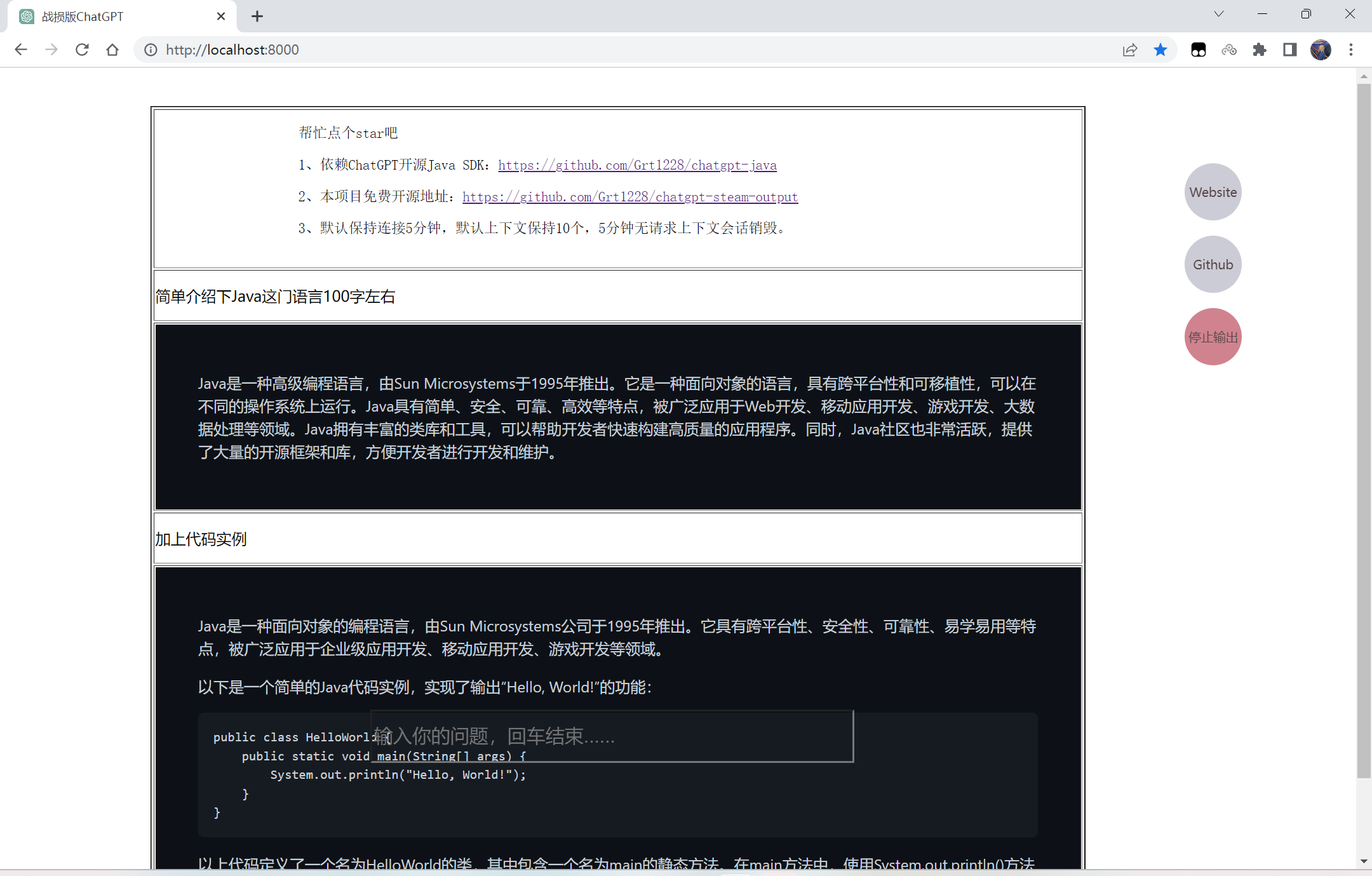The width and height of the screenshot is (1372, 876).
Task: Open a new browser tab
Action: (257, 17)
